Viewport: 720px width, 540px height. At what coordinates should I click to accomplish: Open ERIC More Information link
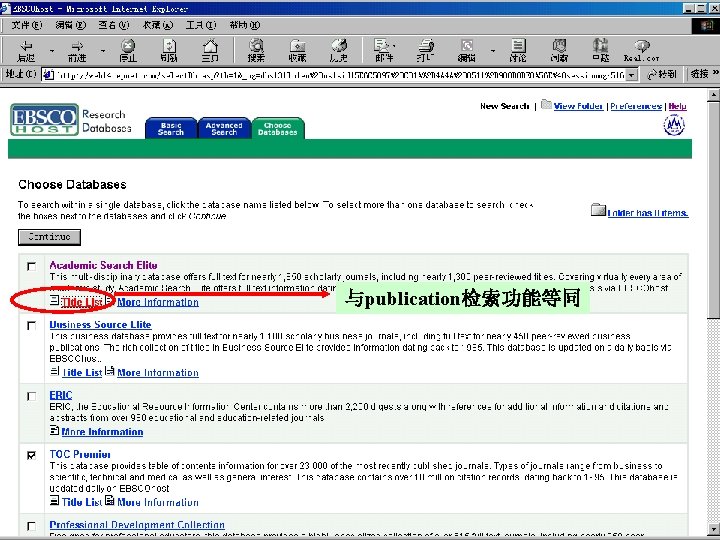(102, 431)
